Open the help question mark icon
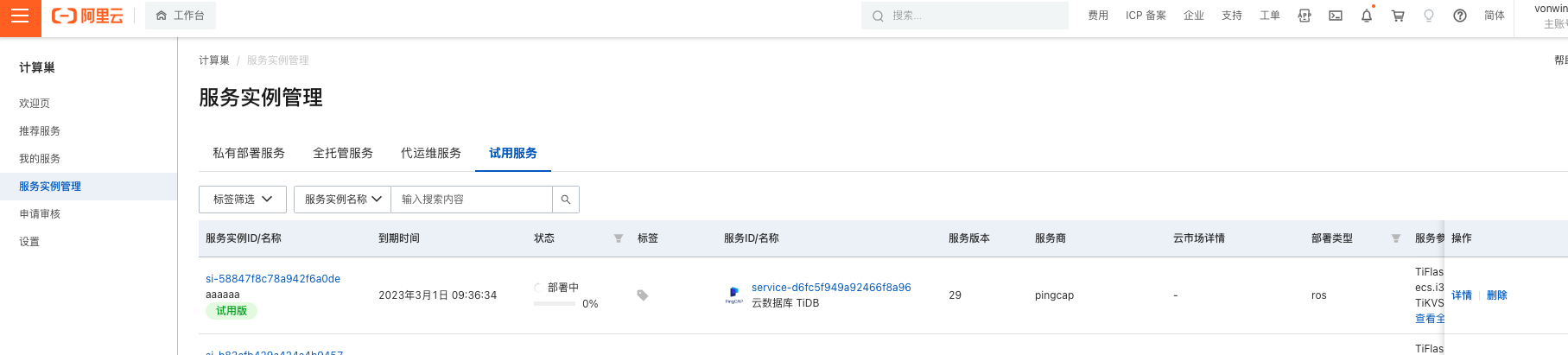 point(1460,16)
